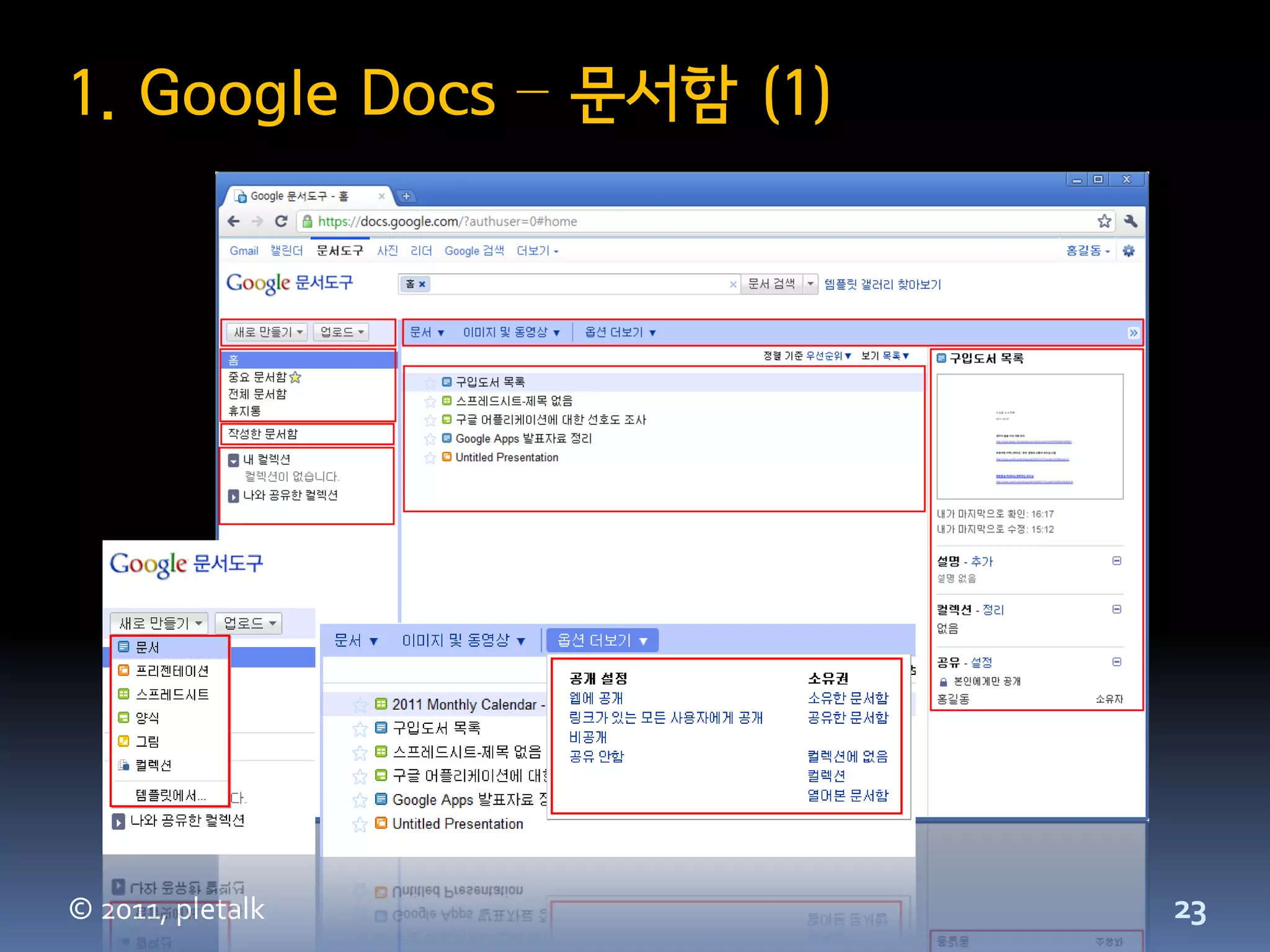Select 비공개 in the options menu
This screenshot has height=952, width=1270.
[x=588, y=738]
